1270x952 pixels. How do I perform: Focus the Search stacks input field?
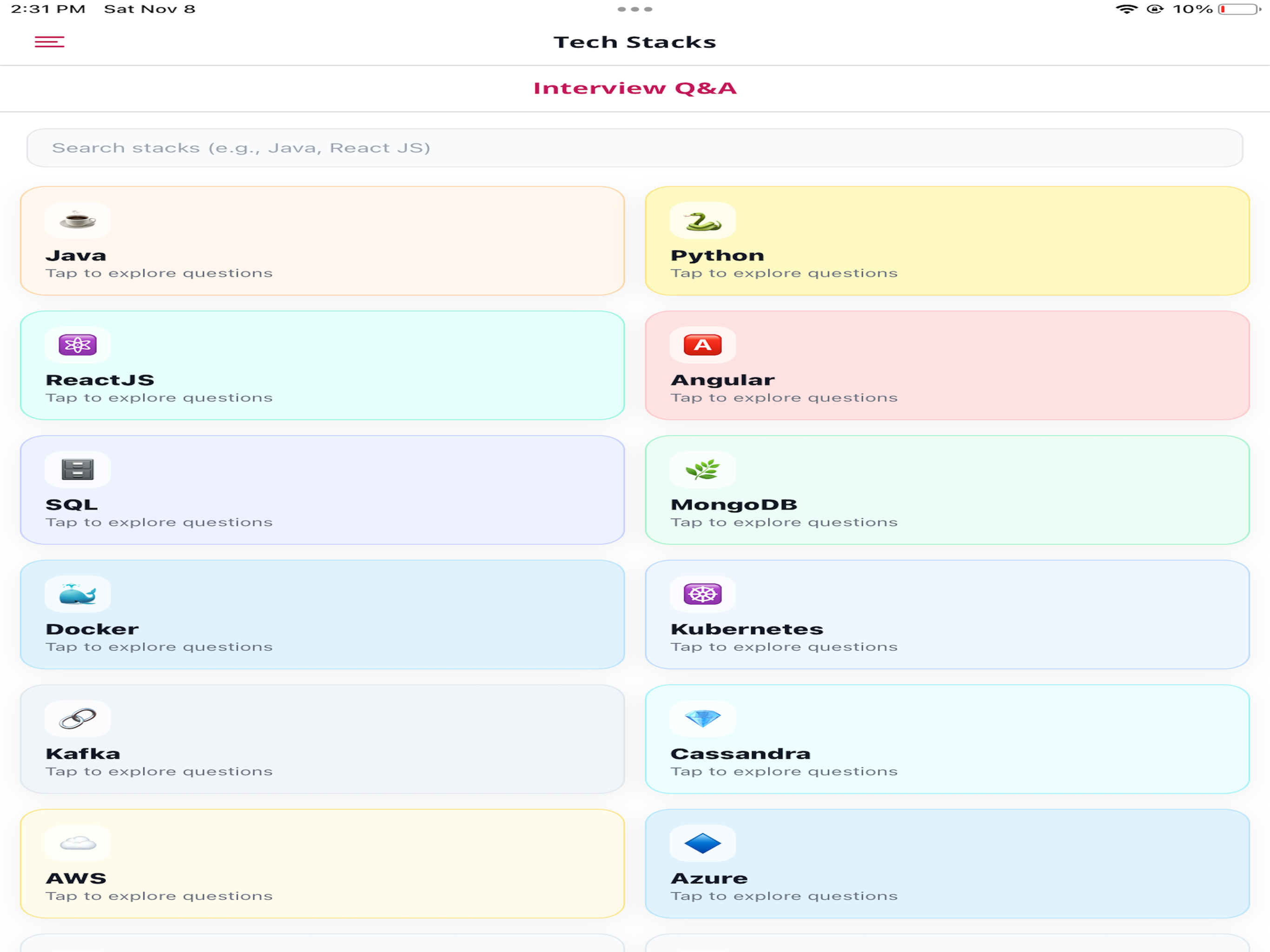tap(635, 148)
